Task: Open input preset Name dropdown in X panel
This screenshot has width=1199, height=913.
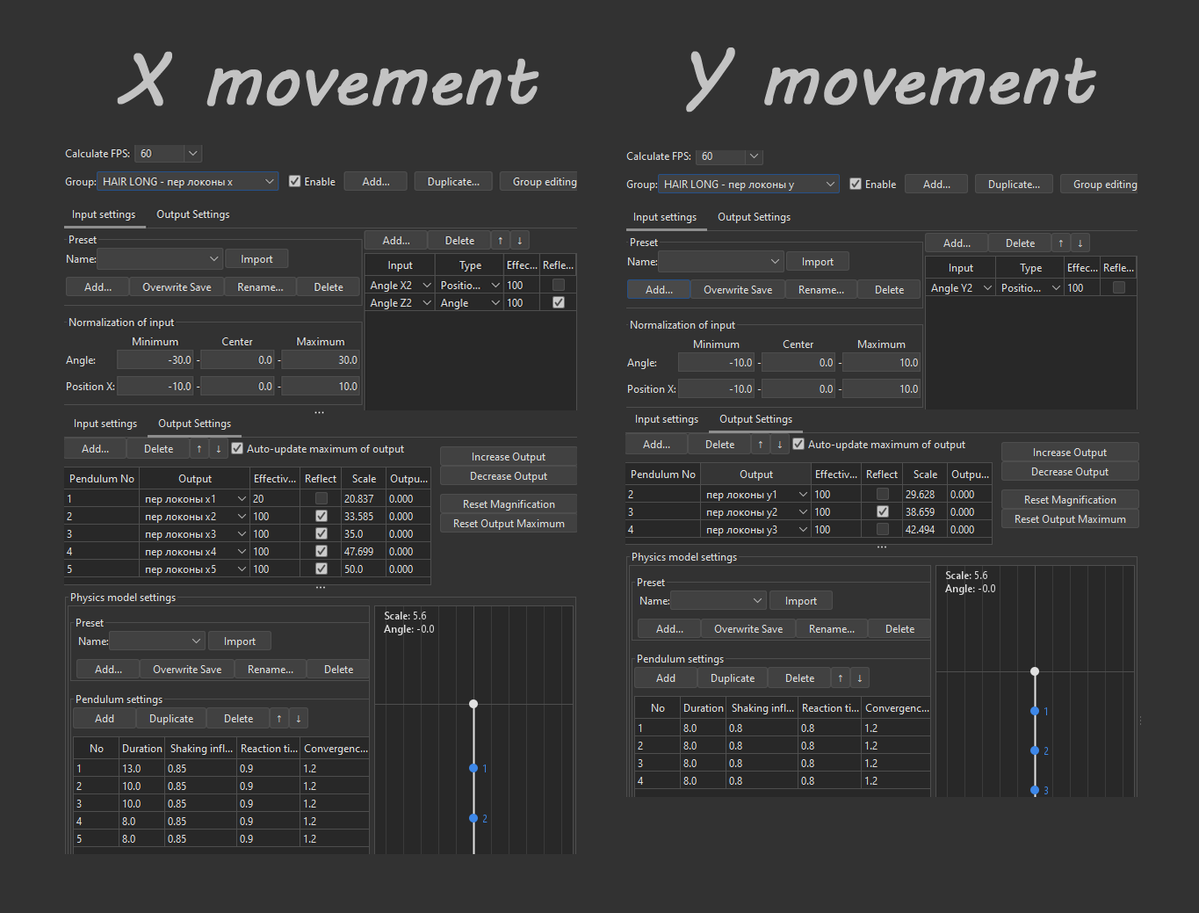Action: [160, 259]
